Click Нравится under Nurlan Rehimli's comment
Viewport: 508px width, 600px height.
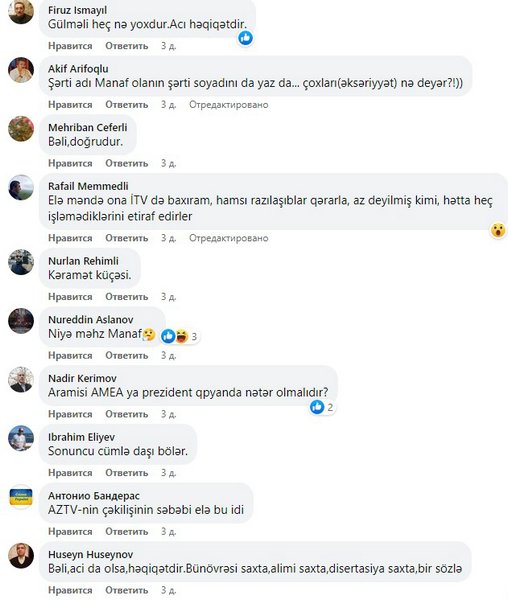click(70, 297)
